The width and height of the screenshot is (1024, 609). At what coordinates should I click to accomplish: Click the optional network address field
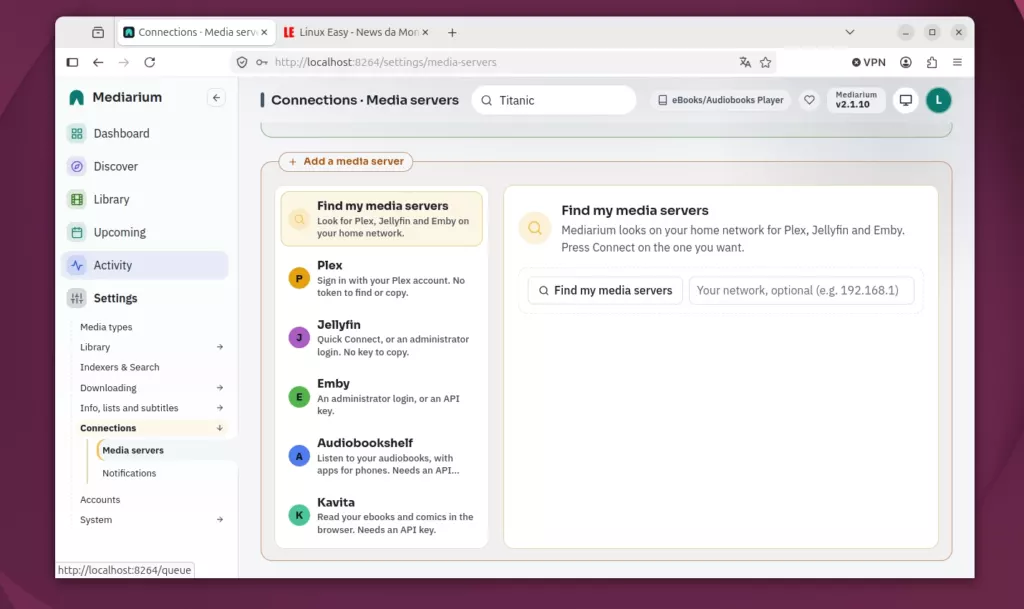[x=801, y=290]
